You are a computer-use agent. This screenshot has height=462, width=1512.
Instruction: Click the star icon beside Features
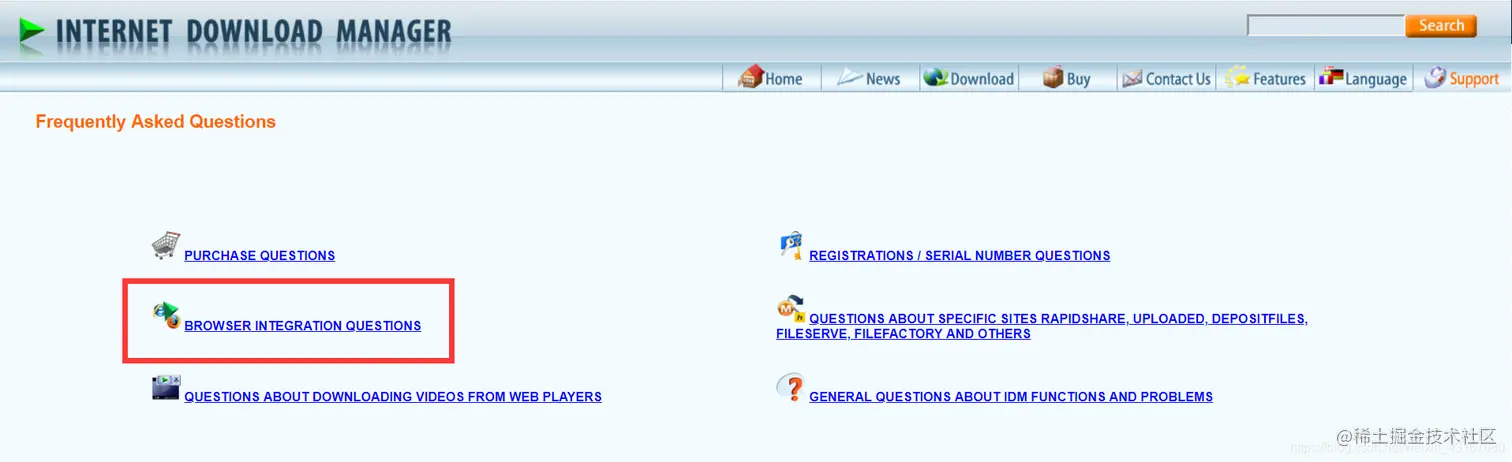[x=1237, y=77]
